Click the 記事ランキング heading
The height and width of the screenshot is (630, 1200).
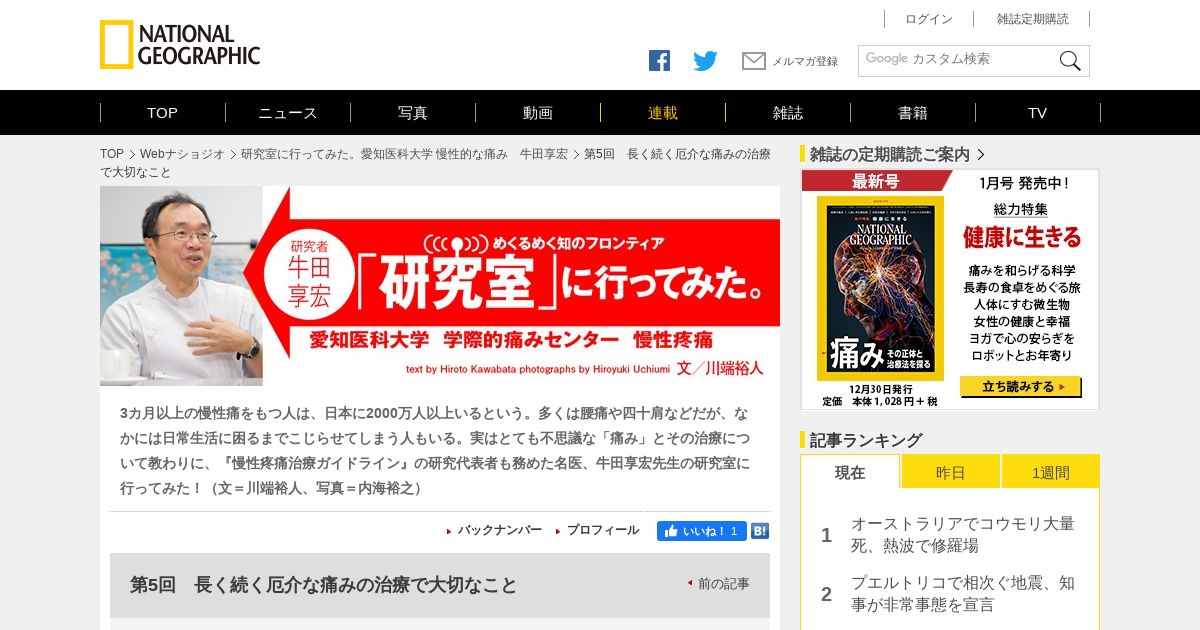(x=866, y=440)
